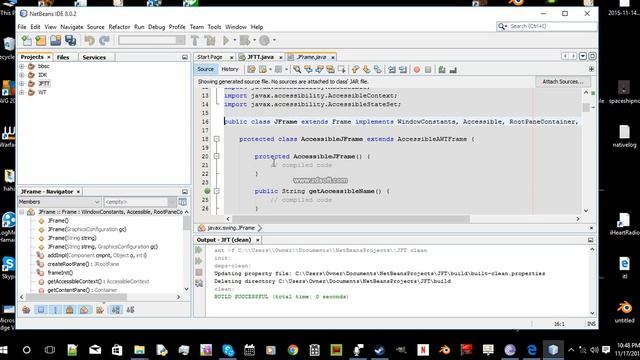Viewport: 640px width, 360px height.
Task: Select the JFTT.java editor tab
Action: point(261,57)
